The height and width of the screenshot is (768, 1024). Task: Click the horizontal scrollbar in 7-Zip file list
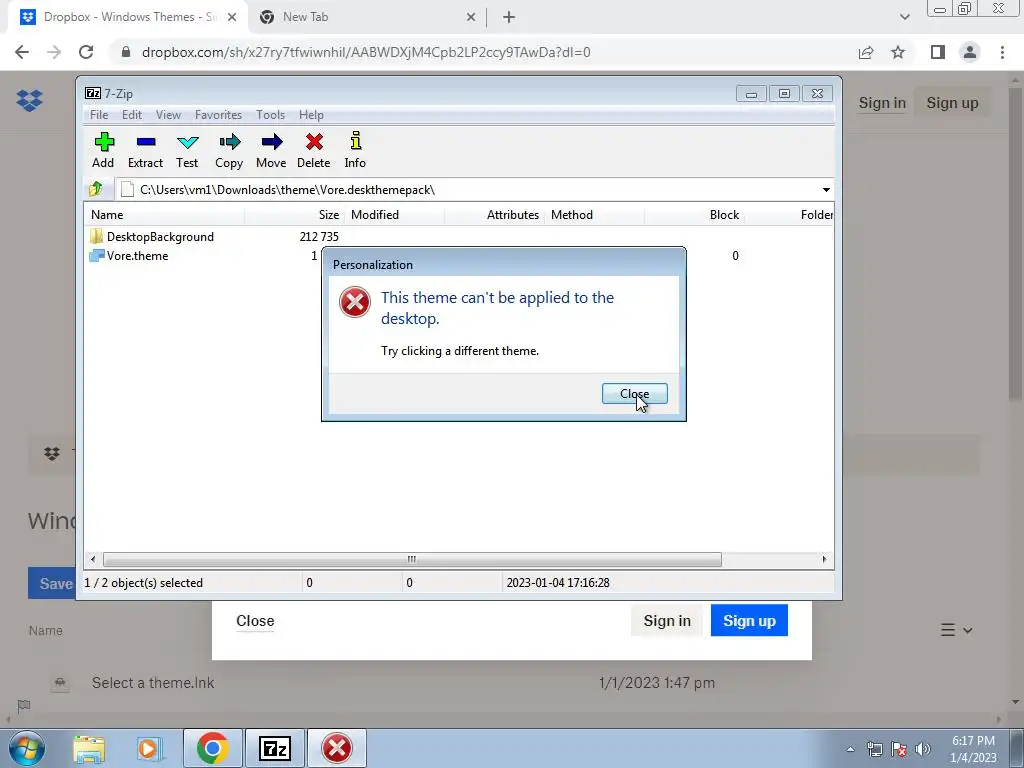(412, 559)
